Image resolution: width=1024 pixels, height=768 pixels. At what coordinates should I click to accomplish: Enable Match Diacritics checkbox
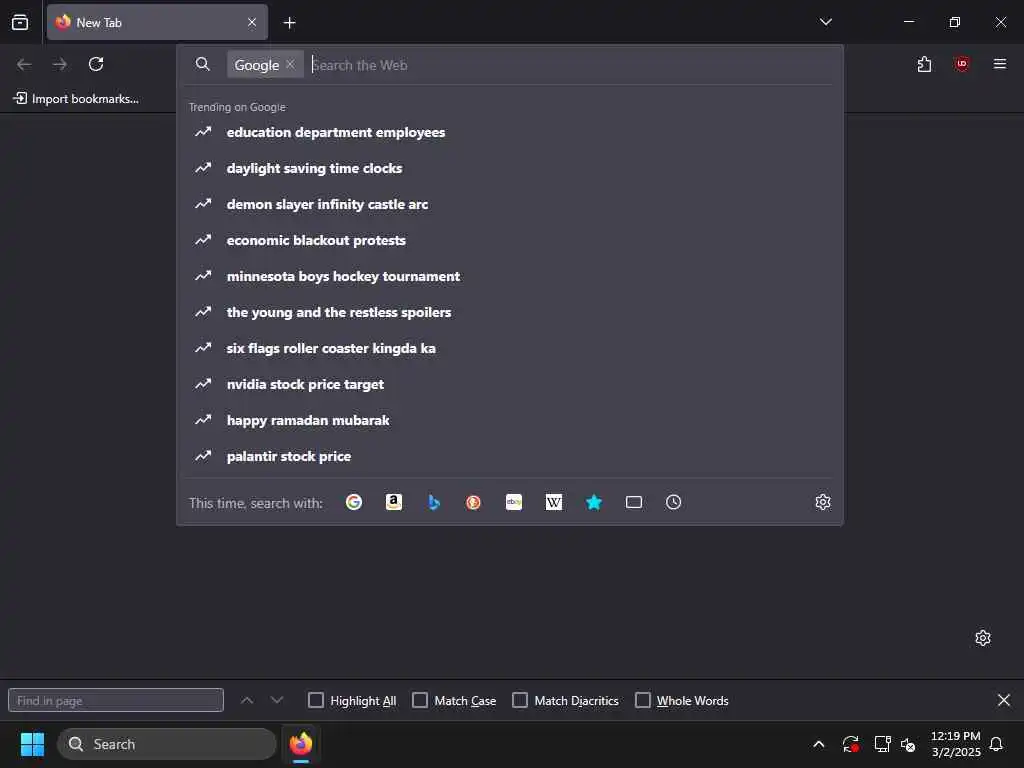click(520, 700)
